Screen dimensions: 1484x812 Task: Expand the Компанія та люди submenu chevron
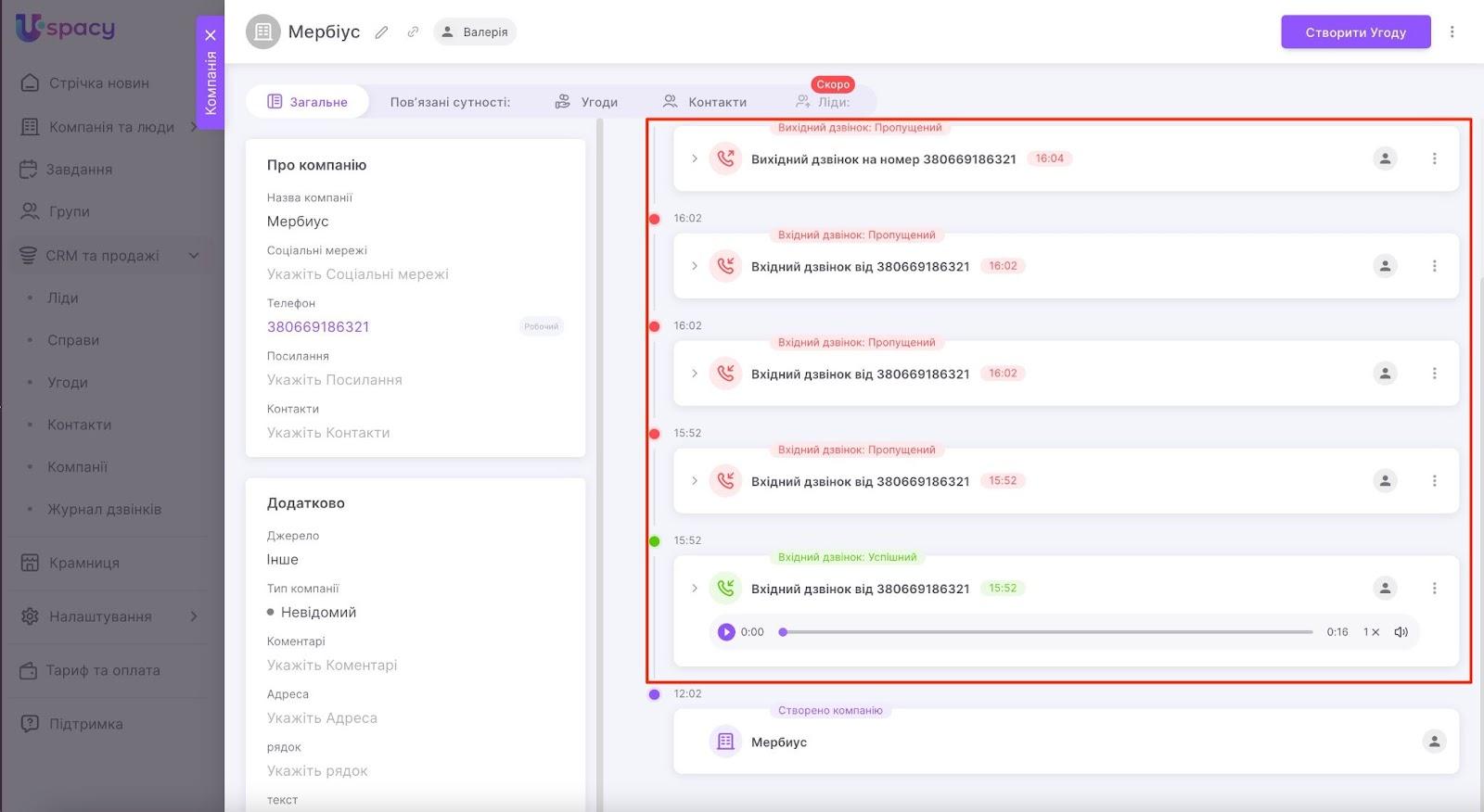click(x=194, y=127)
